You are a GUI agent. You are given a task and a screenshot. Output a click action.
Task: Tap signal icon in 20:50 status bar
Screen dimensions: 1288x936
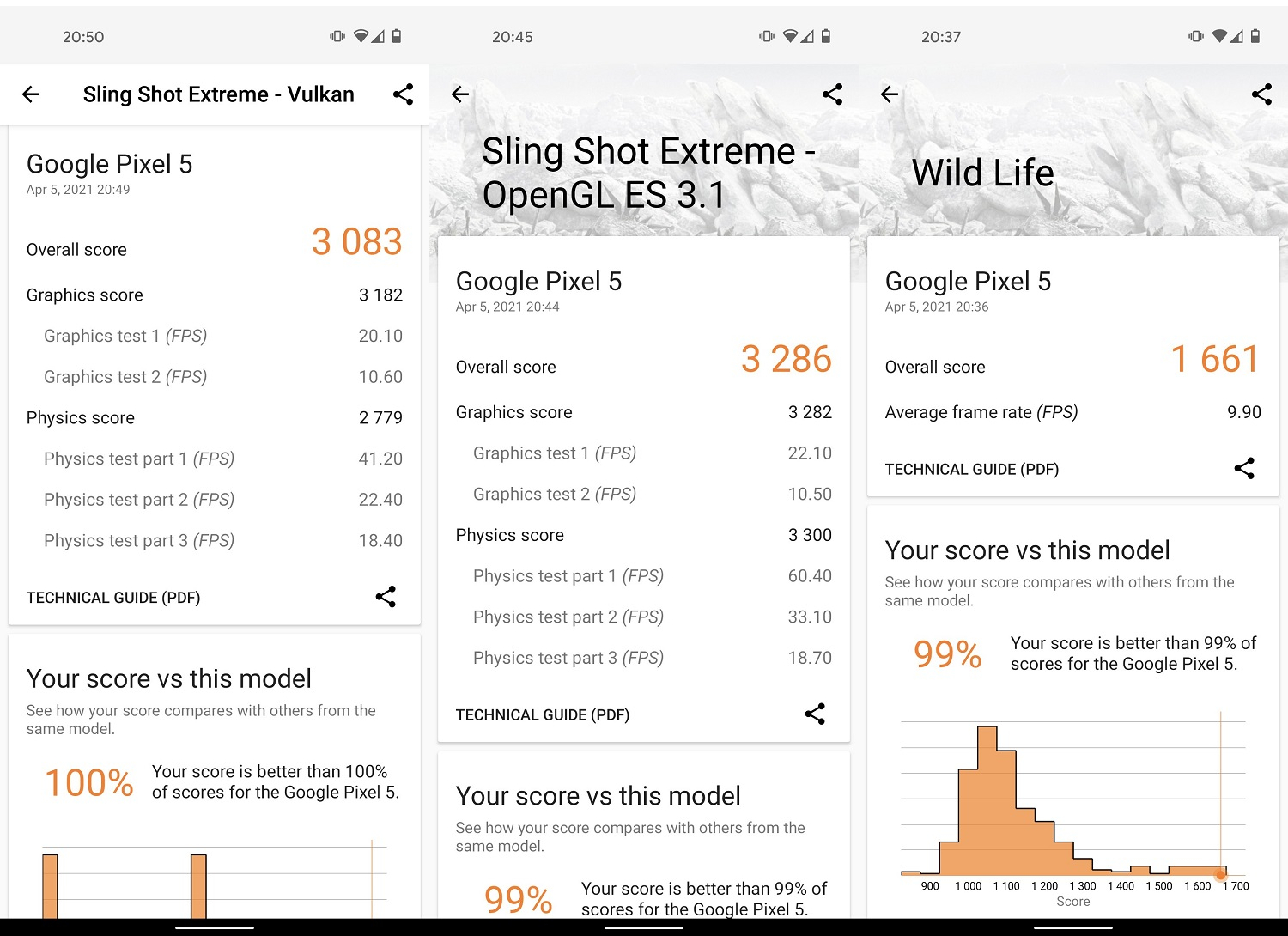[378, 36]
